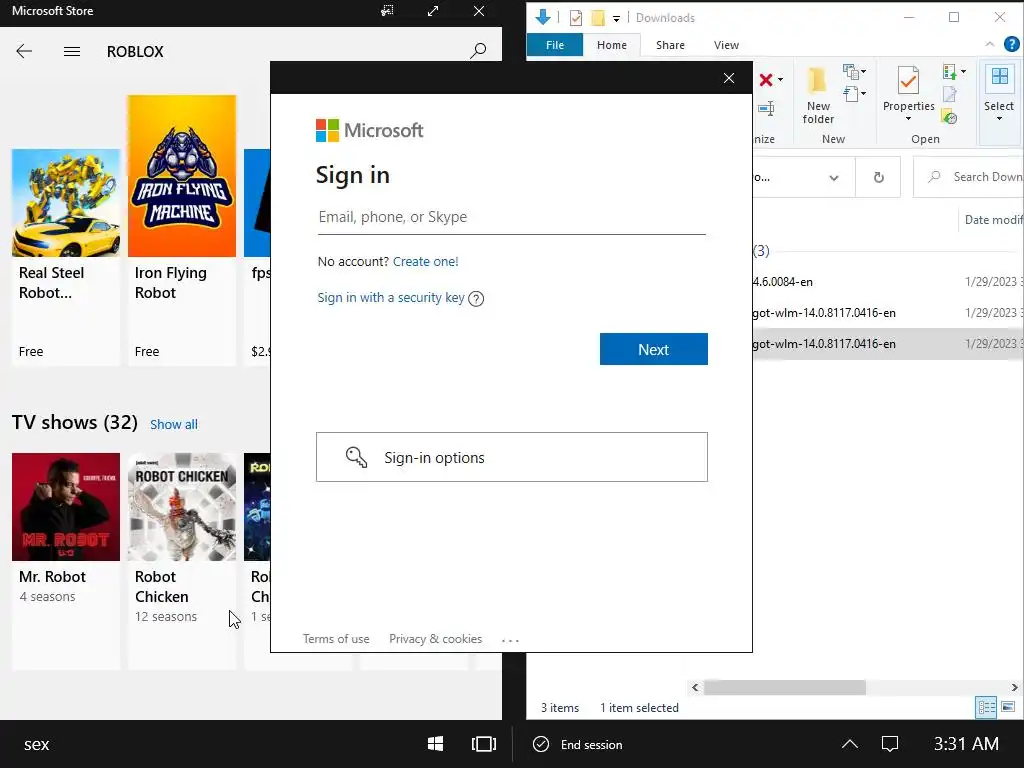The height and width of the screenshot is (768, 1024).
Task: Click the Store cast-to-device icon
Action: [387, 11]
